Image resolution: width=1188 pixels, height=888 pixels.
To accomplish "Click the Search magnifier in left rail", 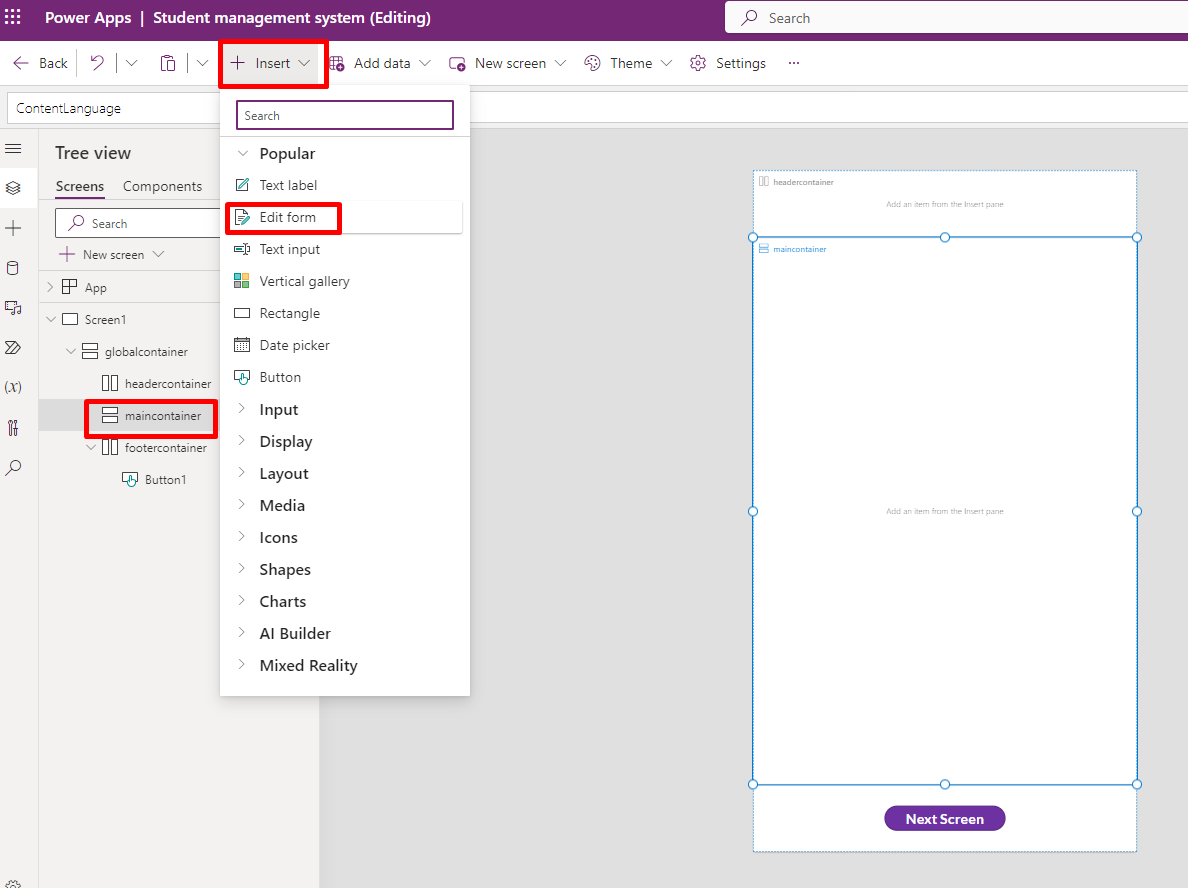I will click(x=14, y=467).
